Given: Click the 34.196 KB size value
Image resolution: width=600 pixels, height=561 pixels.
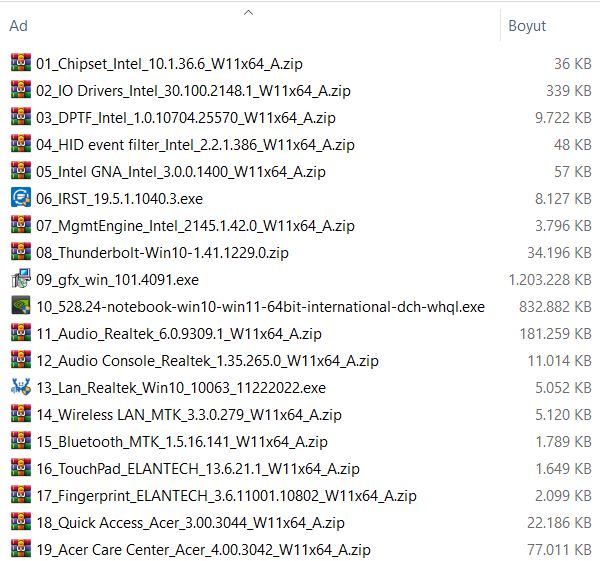Looking at the screenshot, I should pos(559,253).
